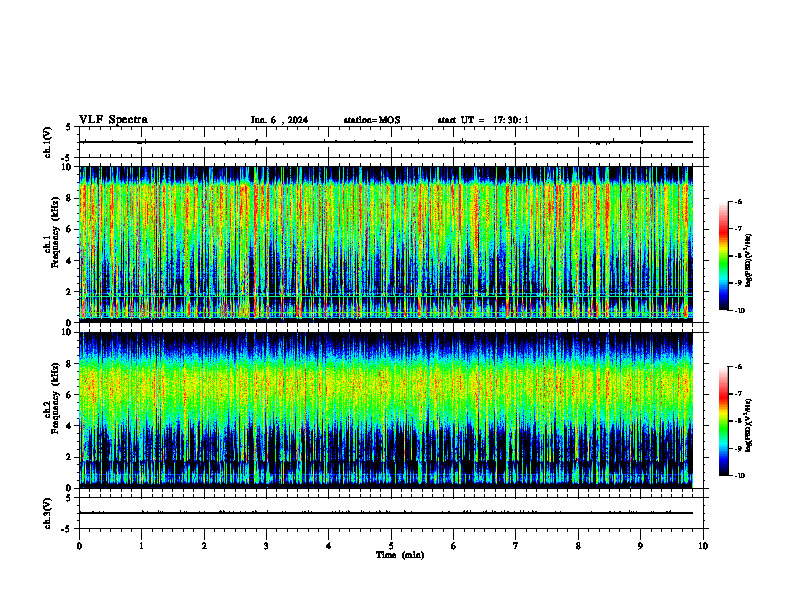Click inside the ch.2 spectrogram panel
This screenshot has width=792, height=612.
click(x=386, y=410)
